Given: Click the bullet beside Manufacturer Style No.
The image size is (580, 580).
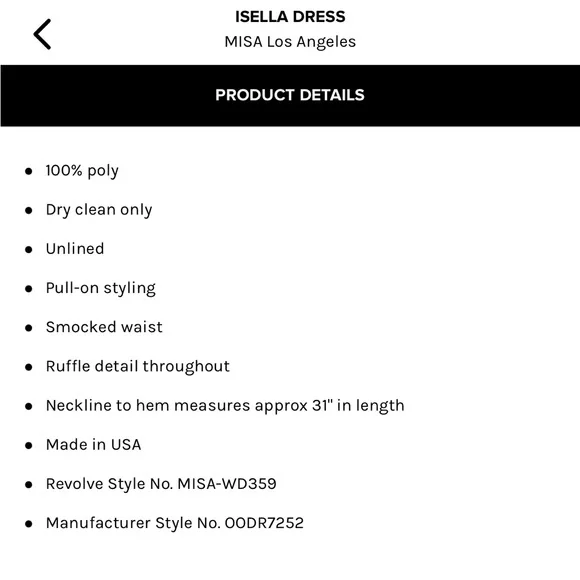Looking at the screenshot, I should 28,524.
